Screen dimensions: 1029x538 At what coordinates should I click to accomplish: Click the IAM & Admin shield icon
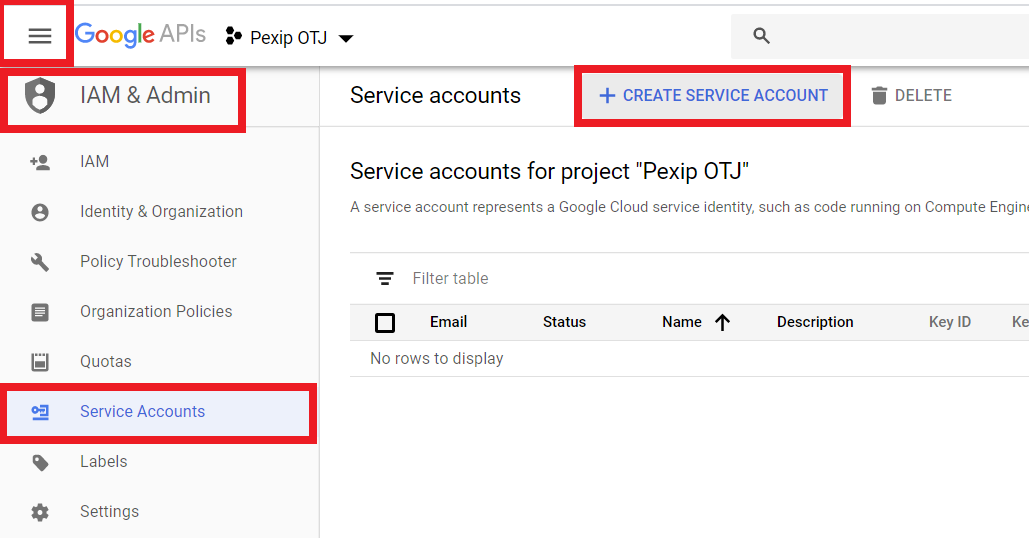(x=40, y=96)
